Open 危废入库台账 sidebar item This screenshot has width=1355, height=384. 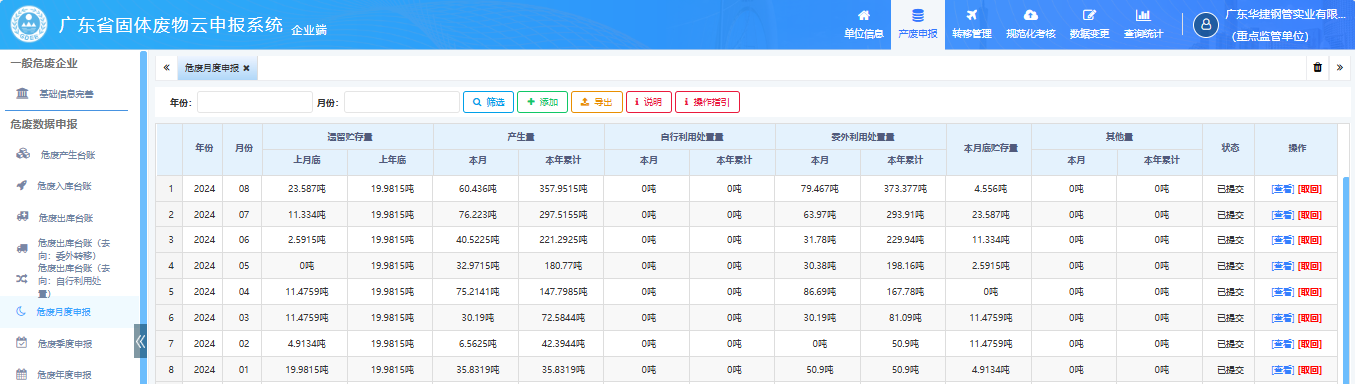65,186
